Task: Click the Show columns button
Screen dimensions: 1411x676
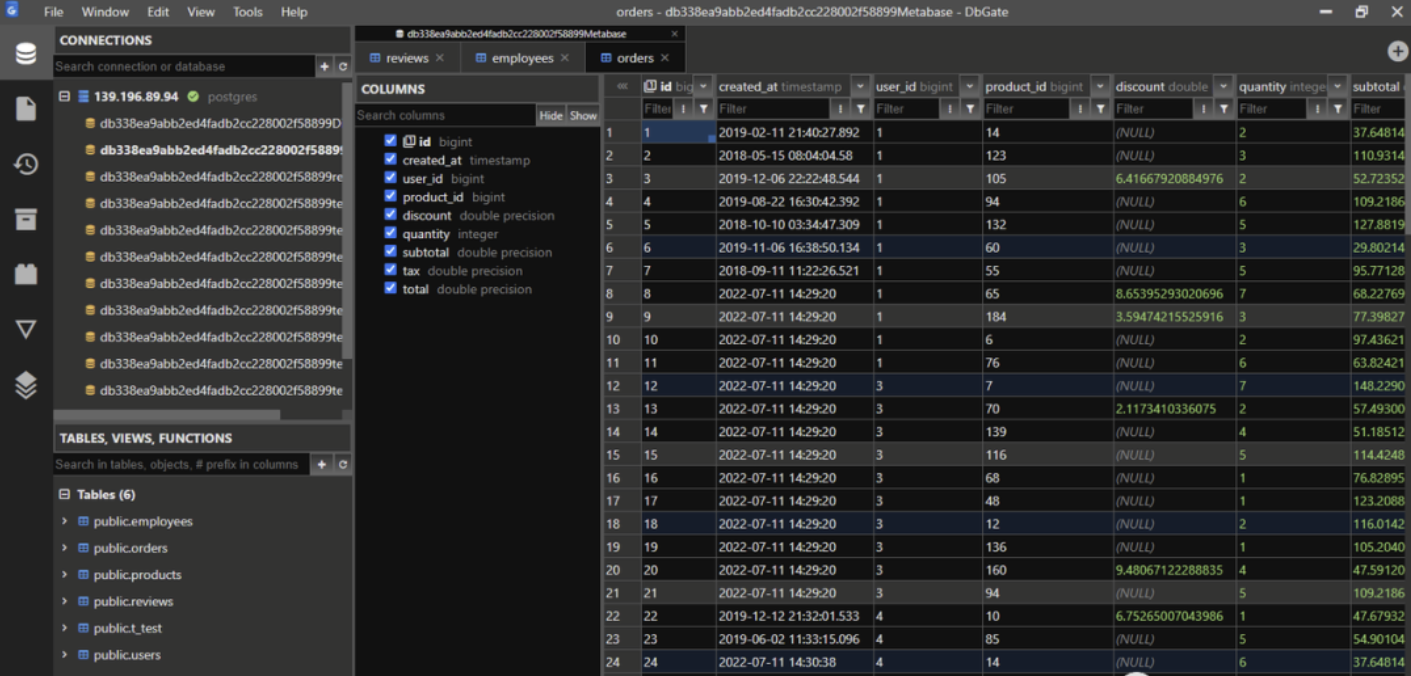Action: (583, 116)
